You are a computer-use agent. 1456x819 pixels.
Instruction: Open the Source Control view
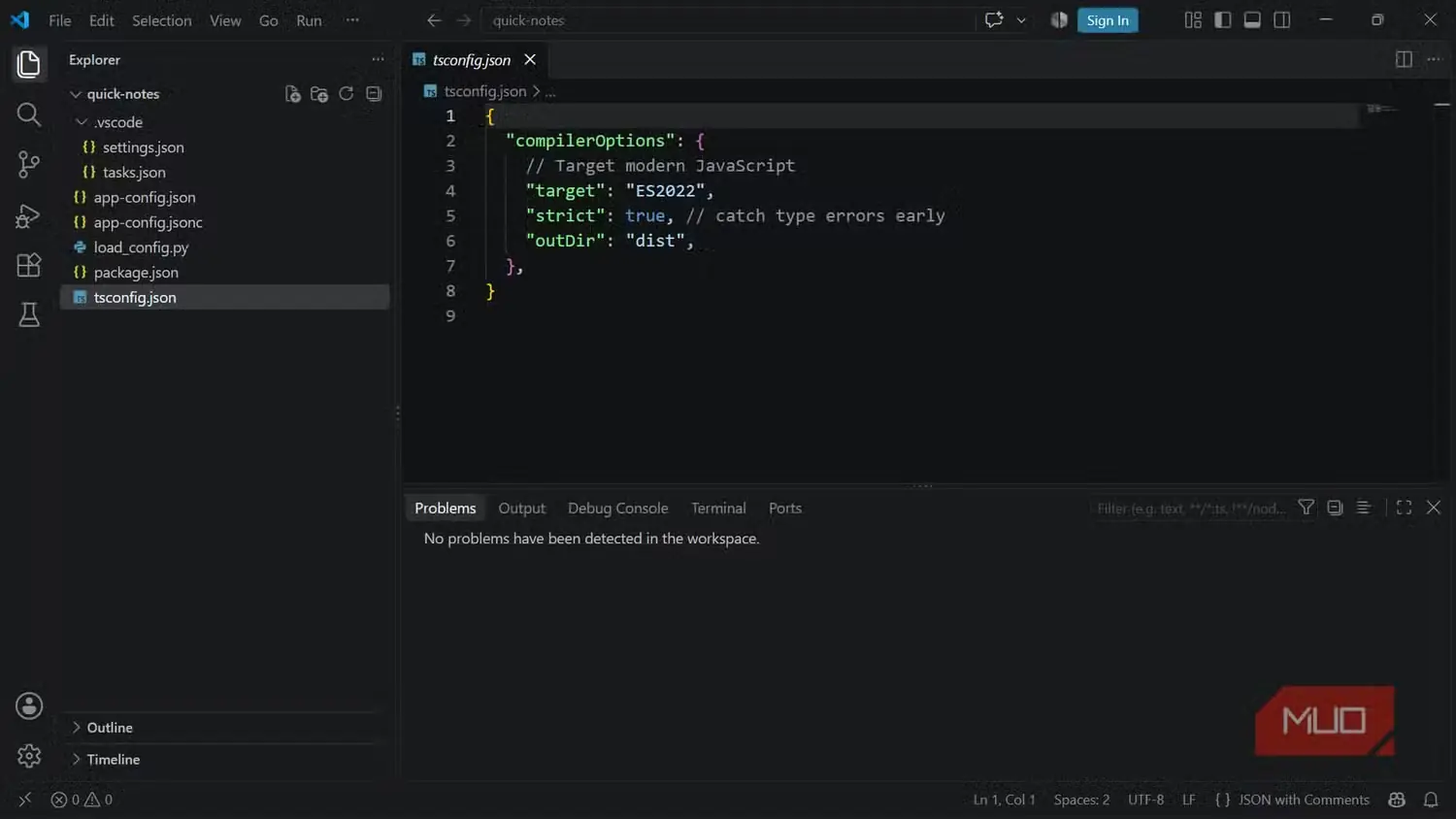(29, 165)
